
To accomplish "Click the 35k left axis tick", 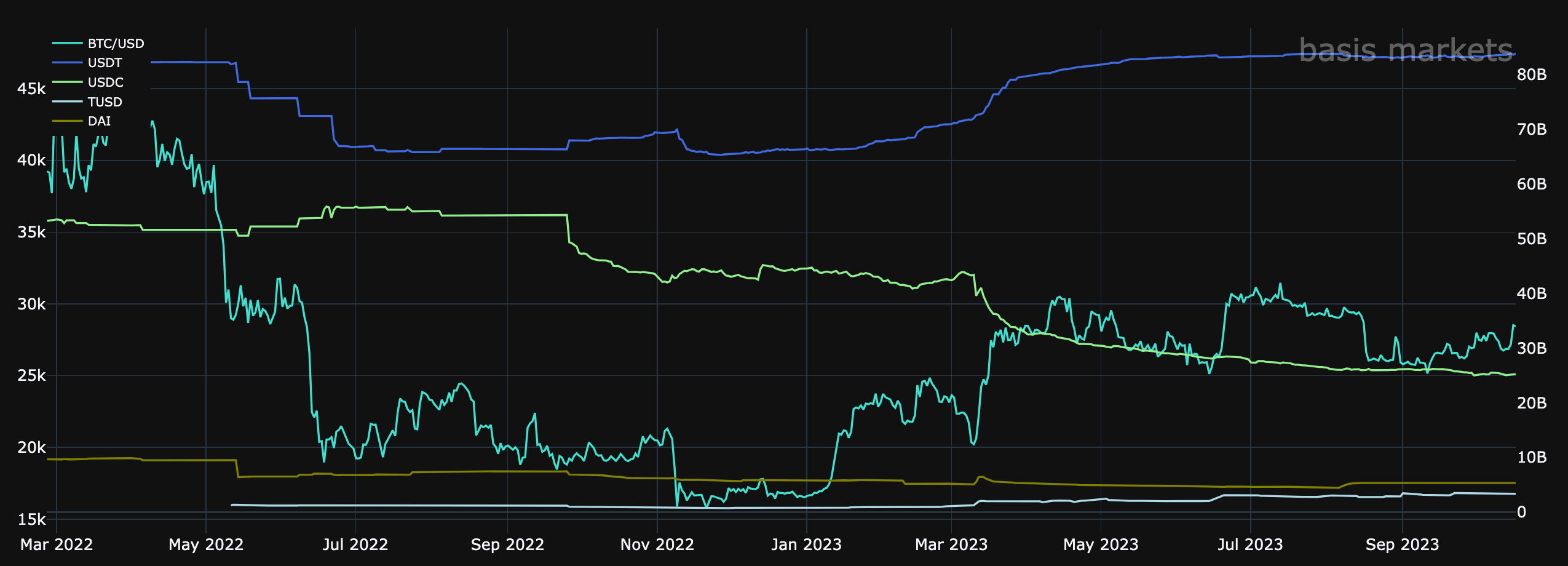I will click(31, 232).
